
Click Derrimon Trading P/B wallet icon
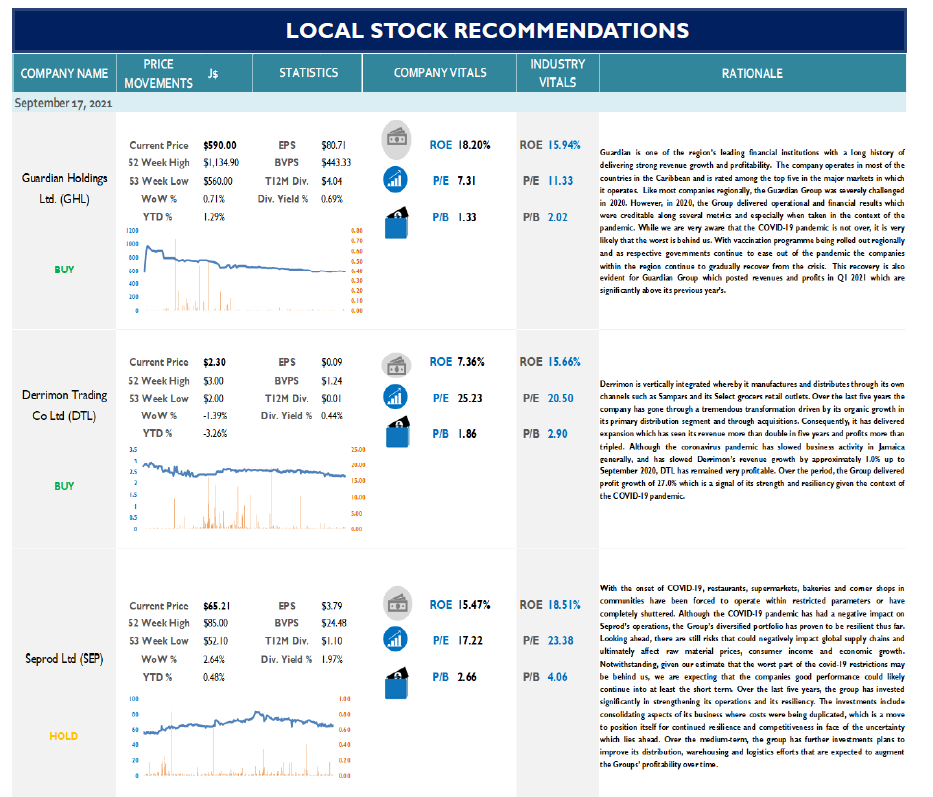point(397,432)
